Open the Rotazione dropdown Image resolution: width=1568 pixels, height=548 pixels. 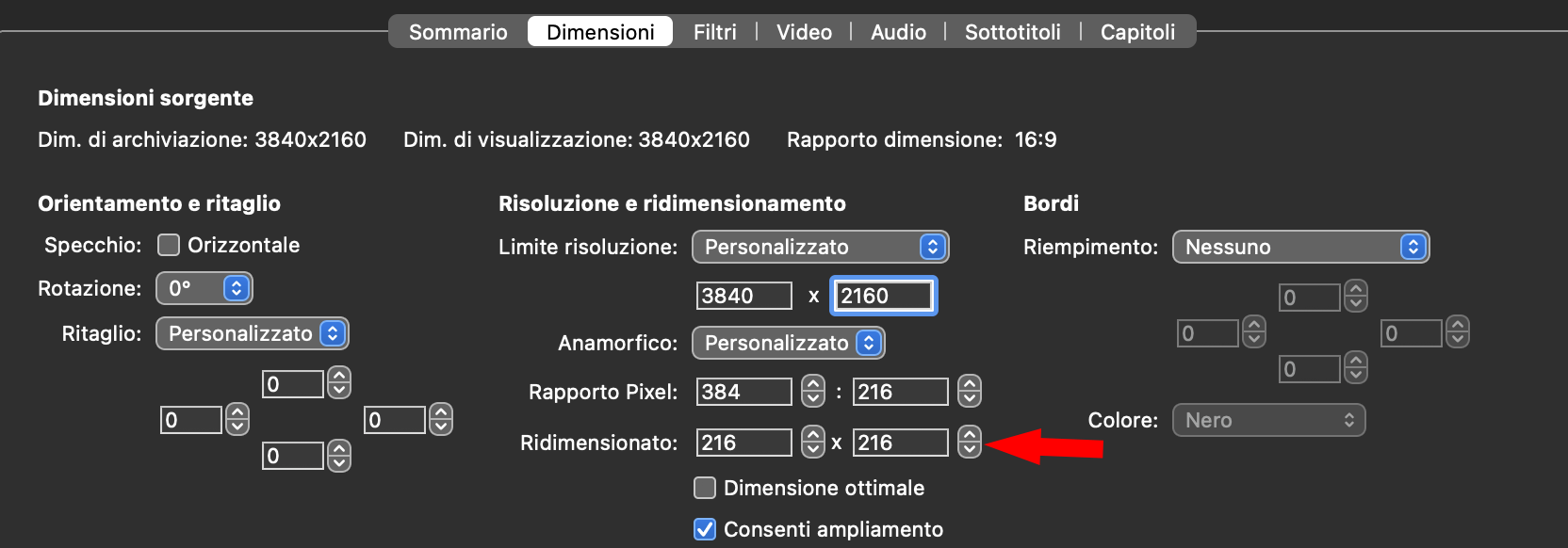(x=204, y=288)
